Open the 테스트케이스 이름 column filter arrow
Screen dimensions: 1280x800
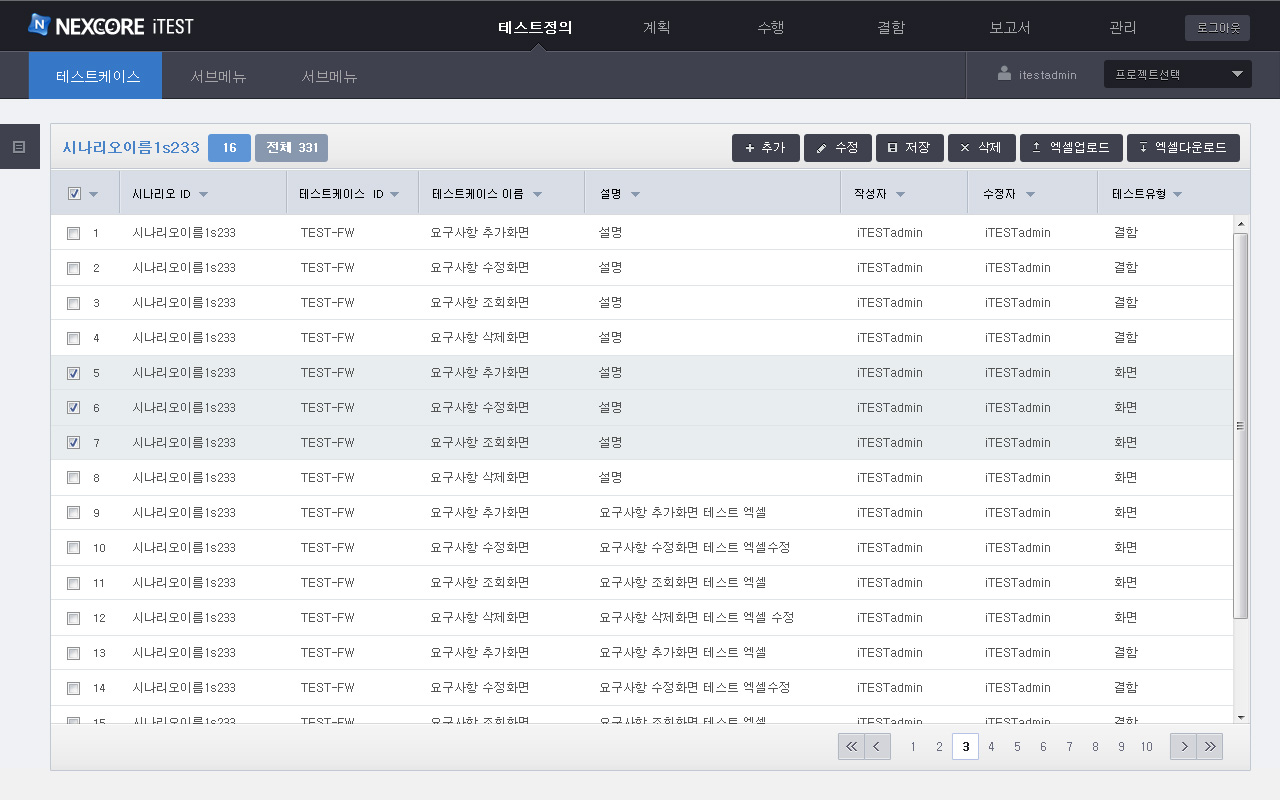click(x=536, y=195)
